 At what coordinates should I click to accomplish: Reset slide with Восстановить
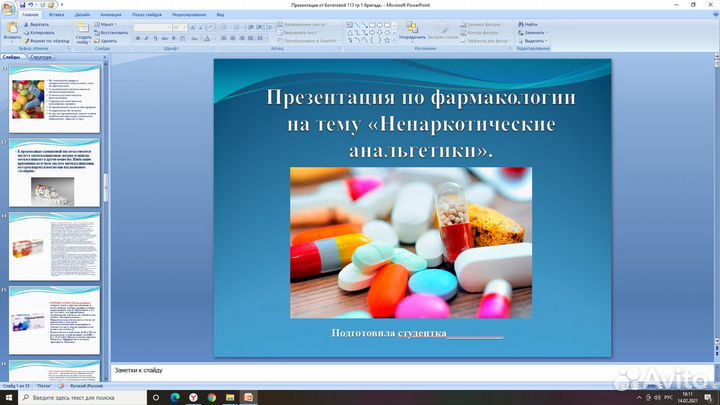click(x=111, y=33)
